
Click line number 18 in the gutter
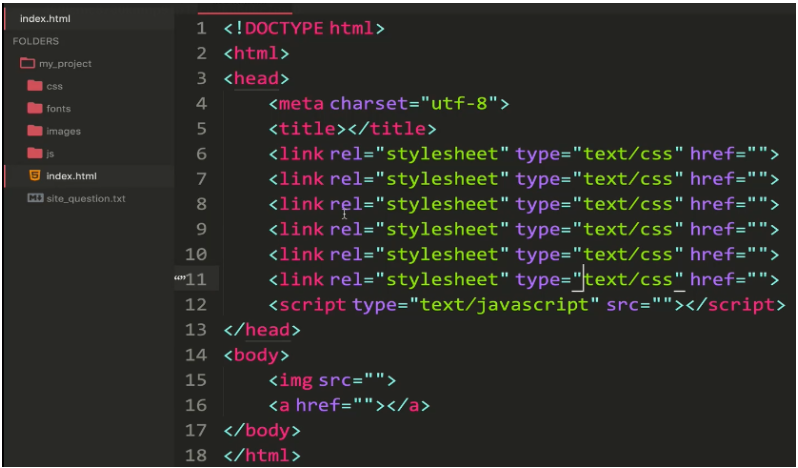(196, 455)
